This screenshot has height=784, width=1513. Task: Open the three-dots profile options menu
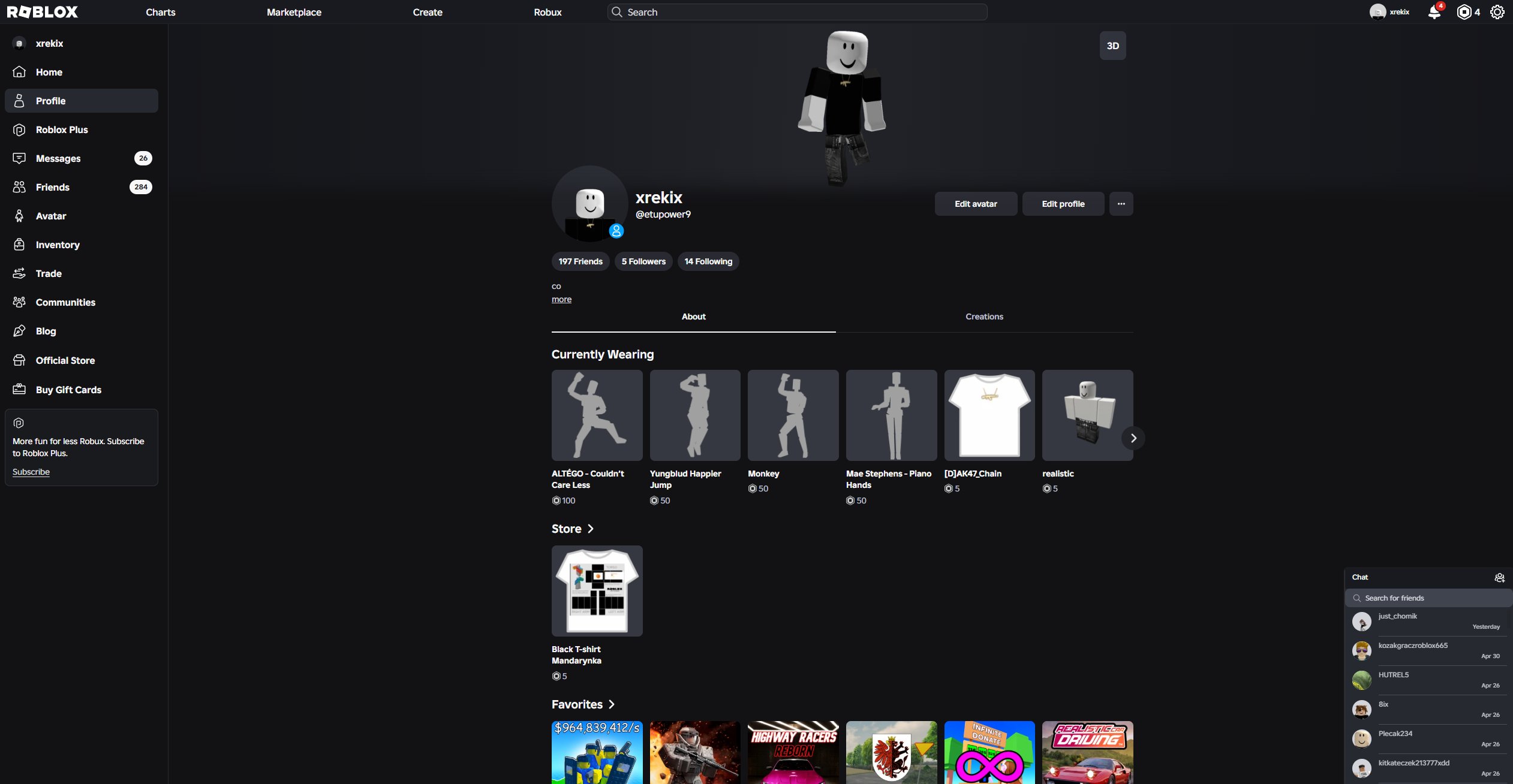click(1121, 204)
